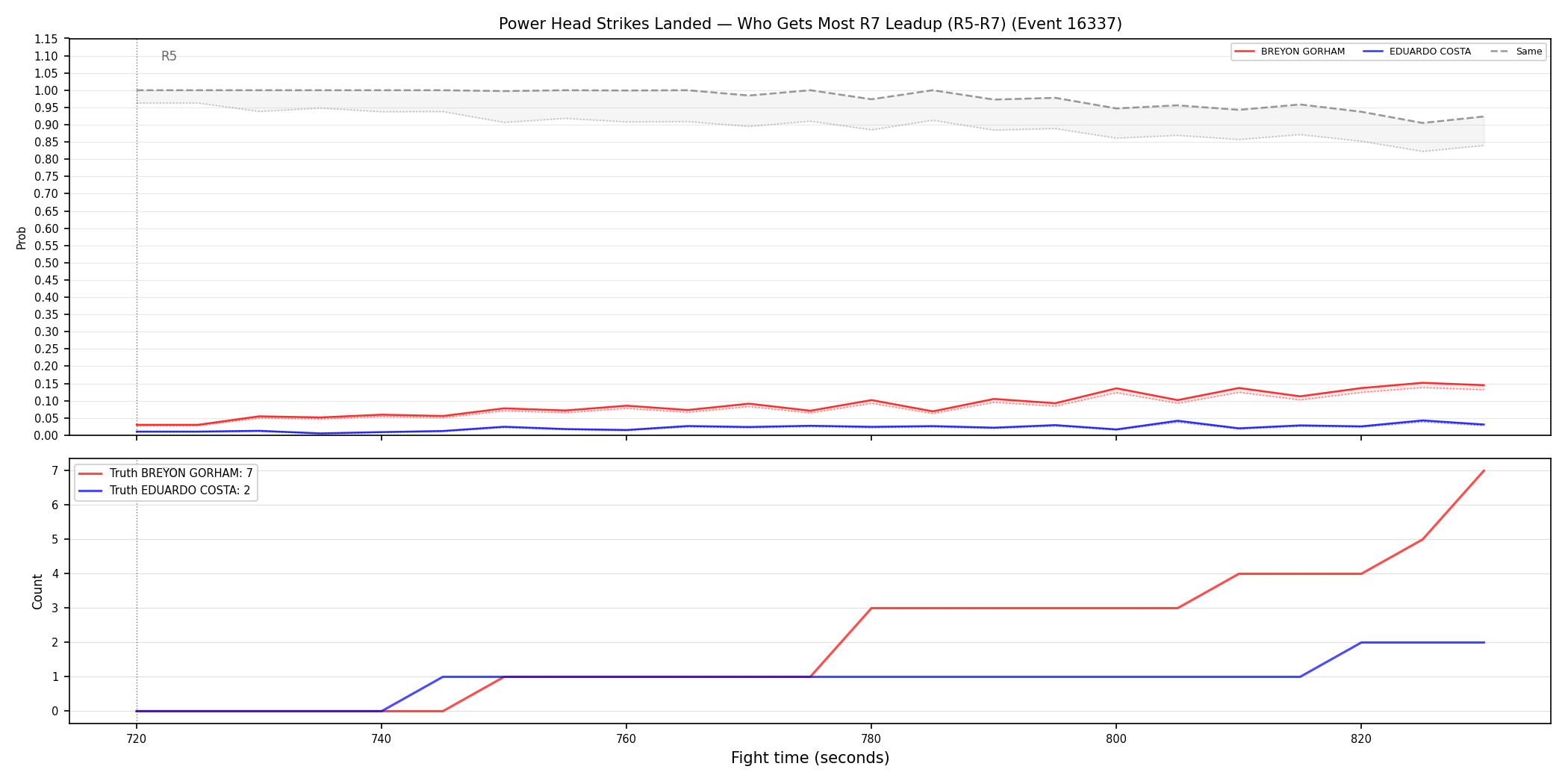
Task: Click the 'Prob' y-axis label
Action: pyautogui.click(x=22, y=237)
